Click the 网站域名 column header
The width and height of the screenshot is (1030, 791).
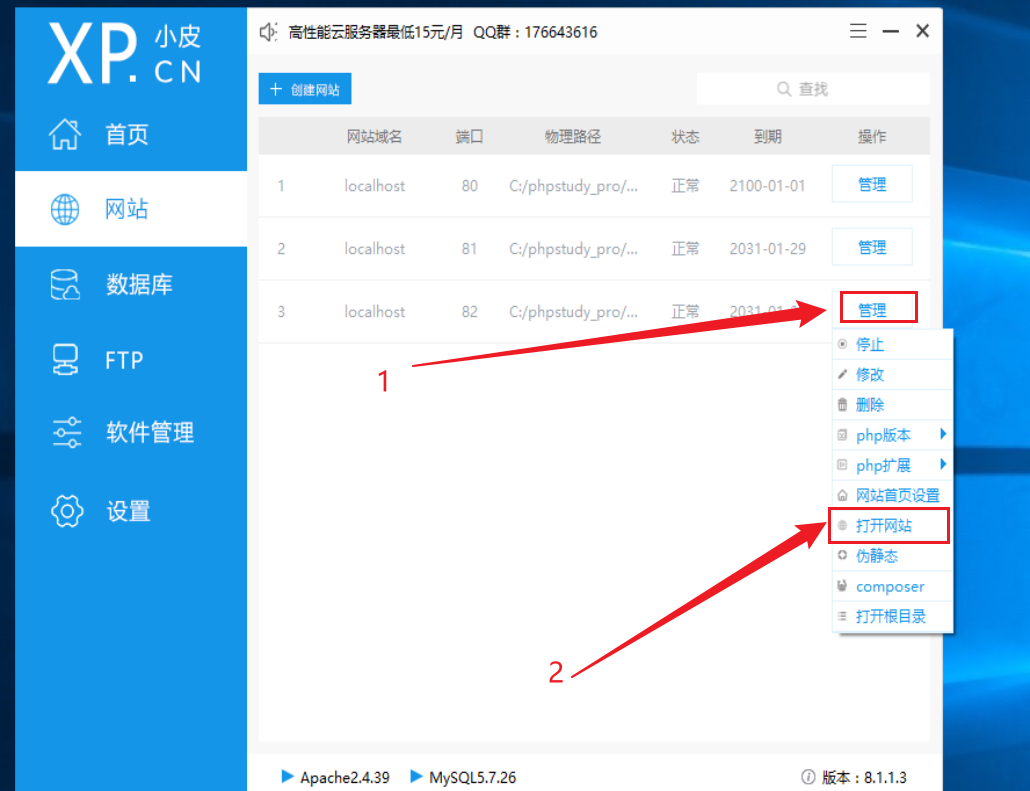374,137
